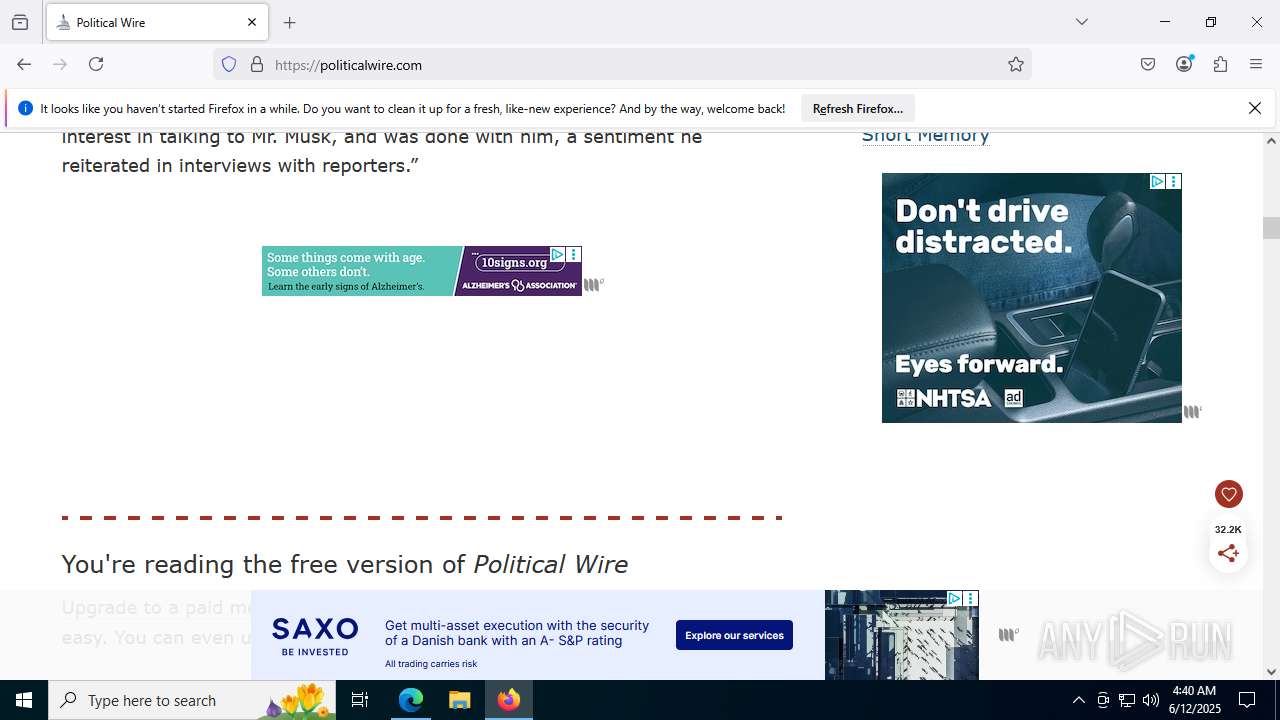Screen dimensions: 1280x720
Task: Click the Firefox taskbar icon
Action: pyautogui.click(x=509, y=700)
